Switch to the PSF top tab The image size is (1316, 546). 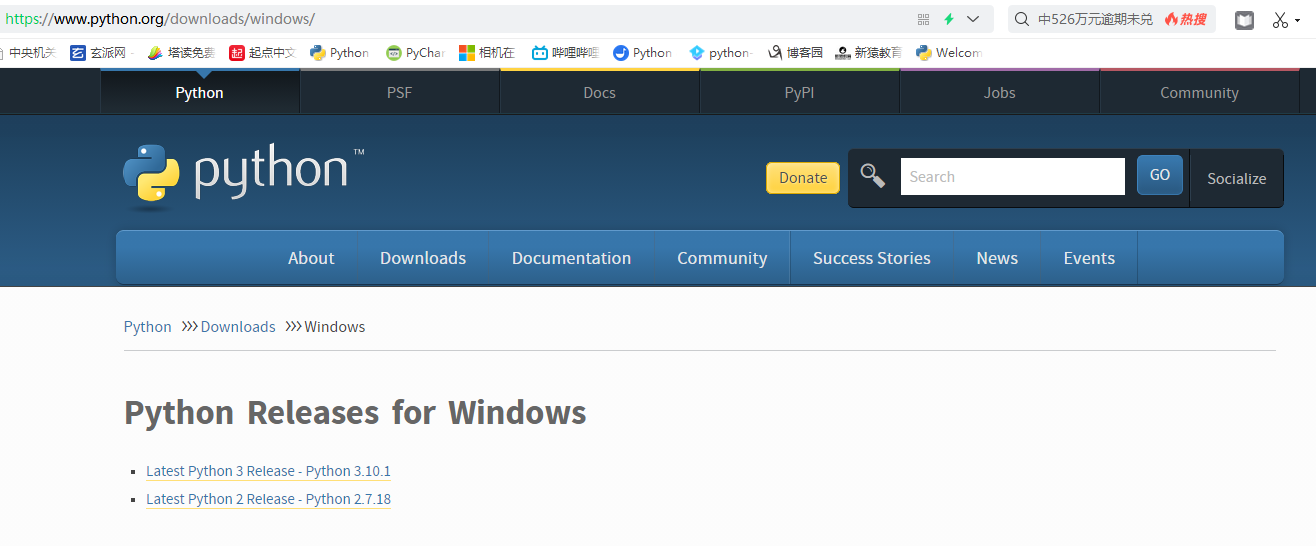coord(399,92)
